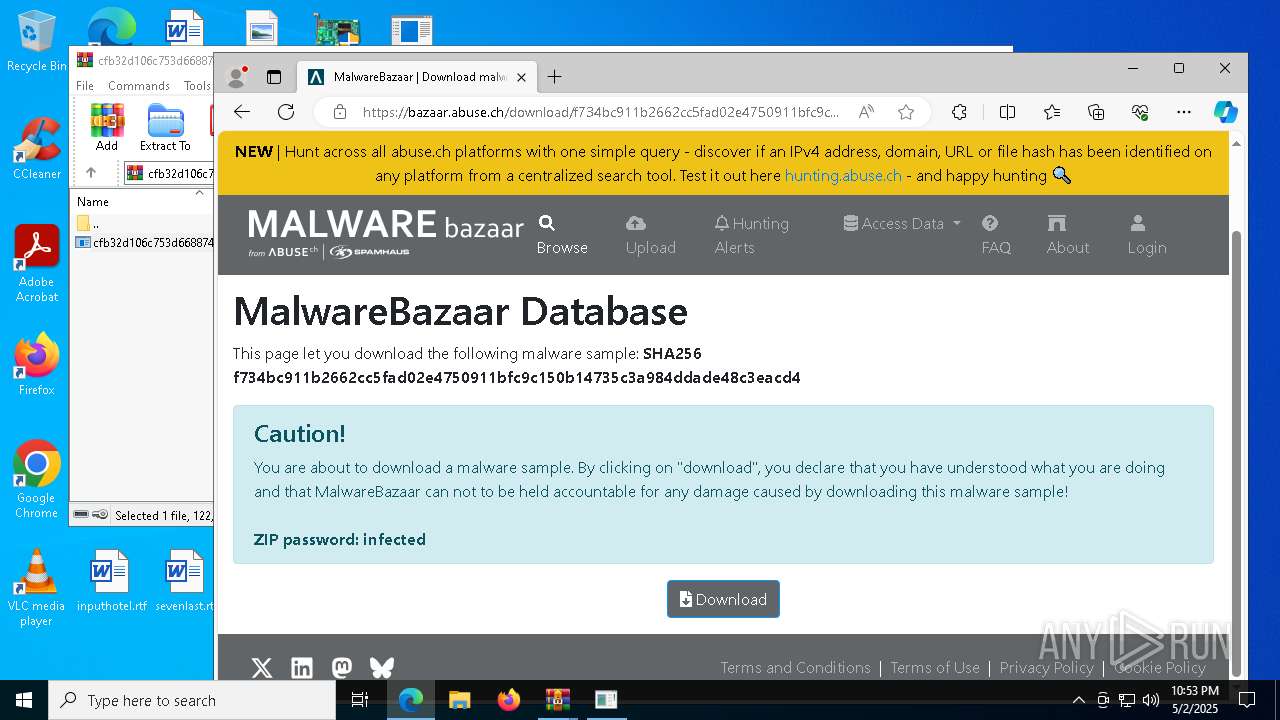The width and height of the screenshot is (1280, 720).
Task: Open the Collections icon
Action: point(1096,112)
